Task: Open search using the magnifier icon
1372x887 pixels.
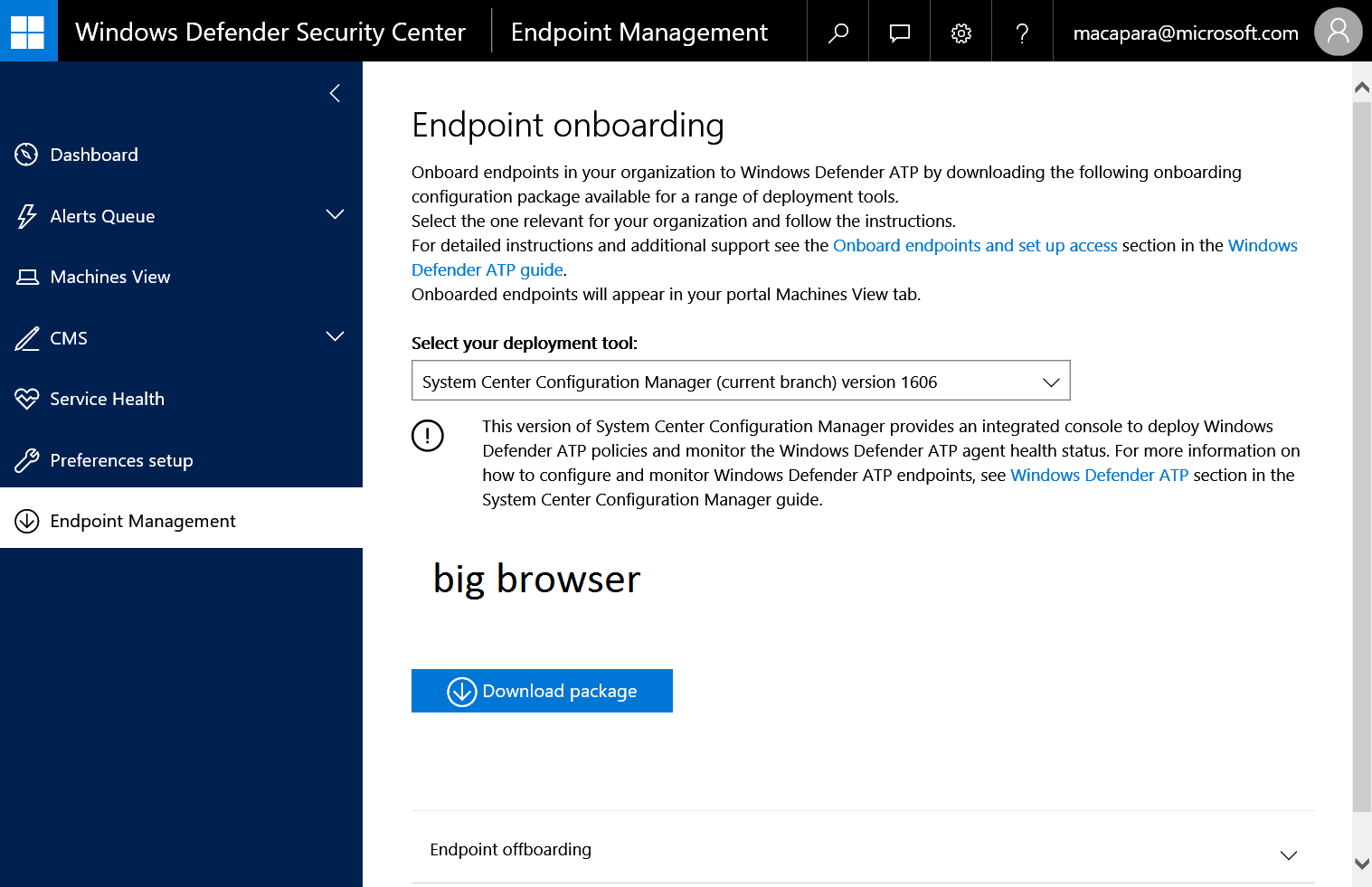Action: click(x=838, y=33)
